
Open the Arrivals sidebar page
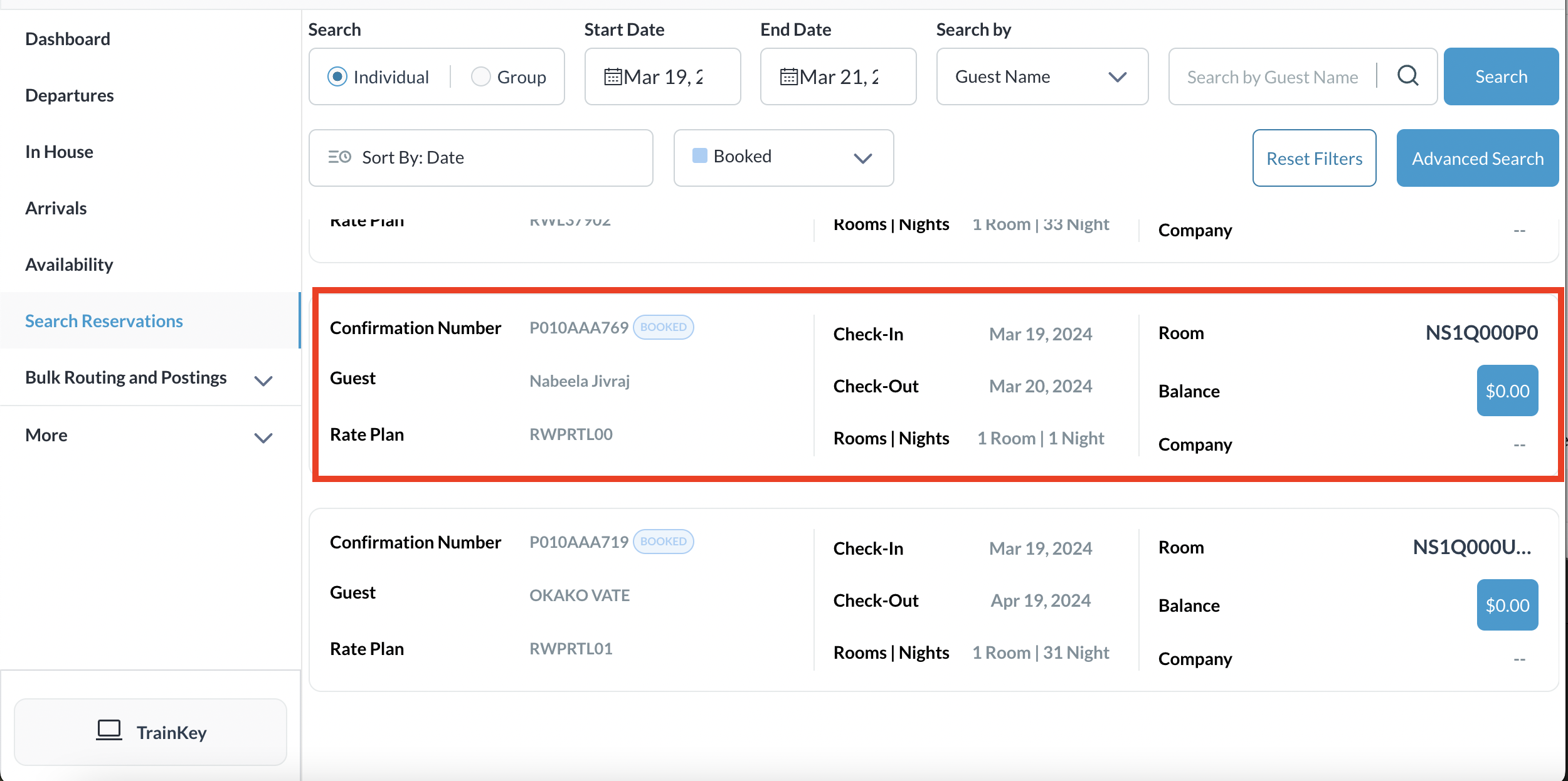[x=56, y=208]
